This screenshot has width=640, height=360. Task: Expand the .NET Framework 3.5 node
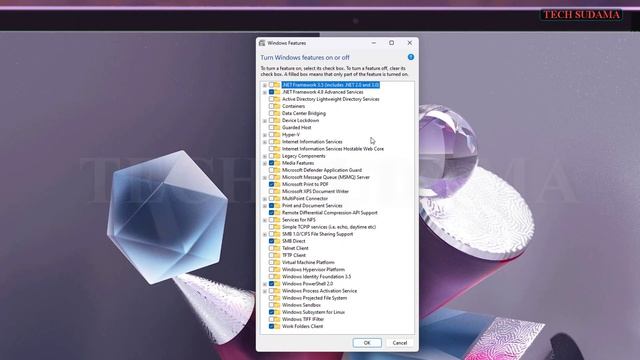[264, 85]
